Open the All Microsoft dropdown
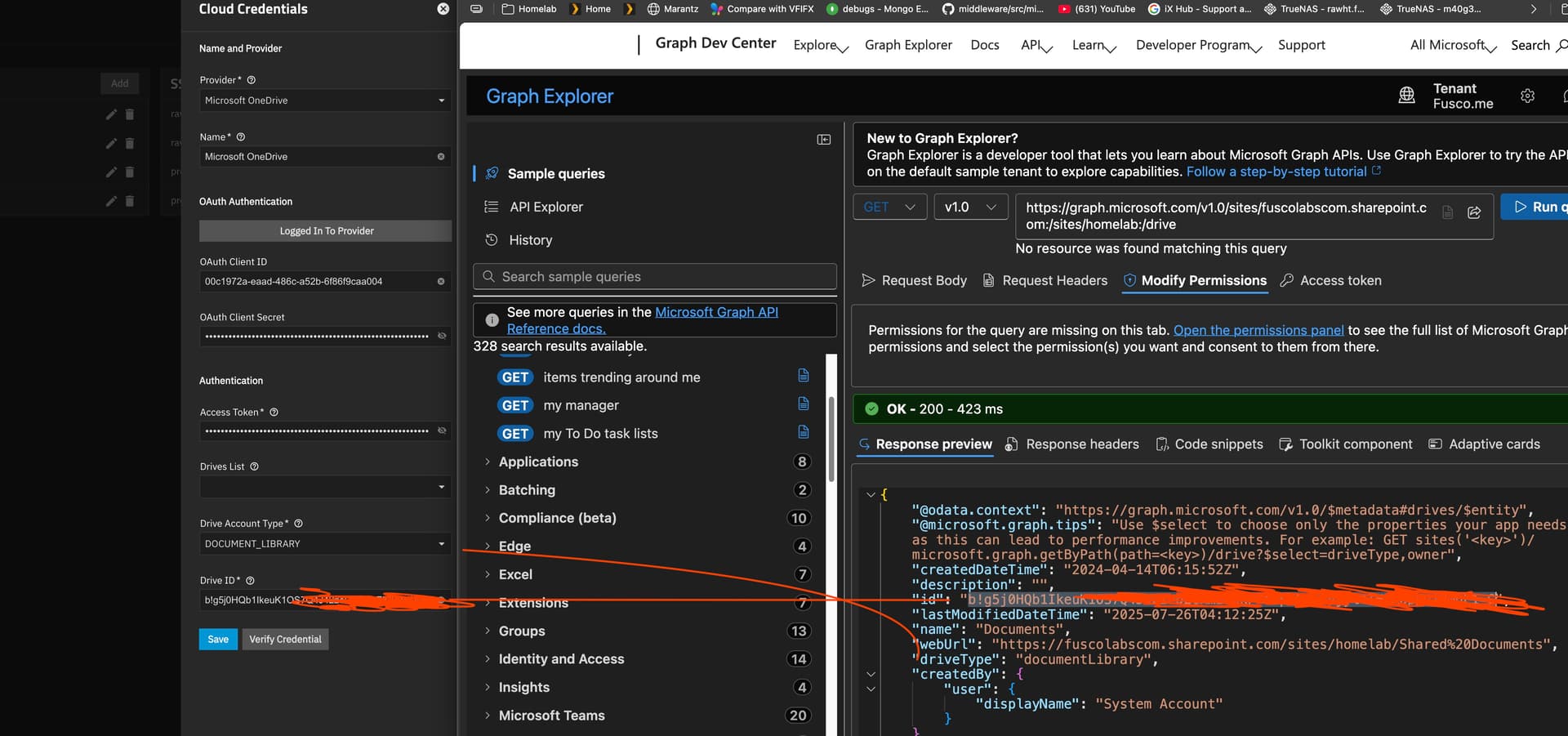 pyautogui.click(x=1453, y=46)
